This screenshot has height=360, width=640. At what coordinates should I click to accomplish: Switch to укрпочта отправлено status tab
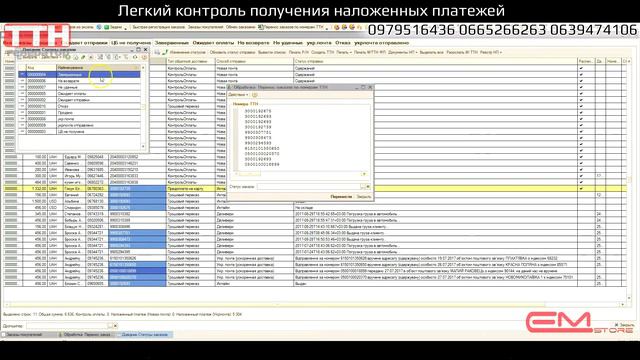point(381,42)
